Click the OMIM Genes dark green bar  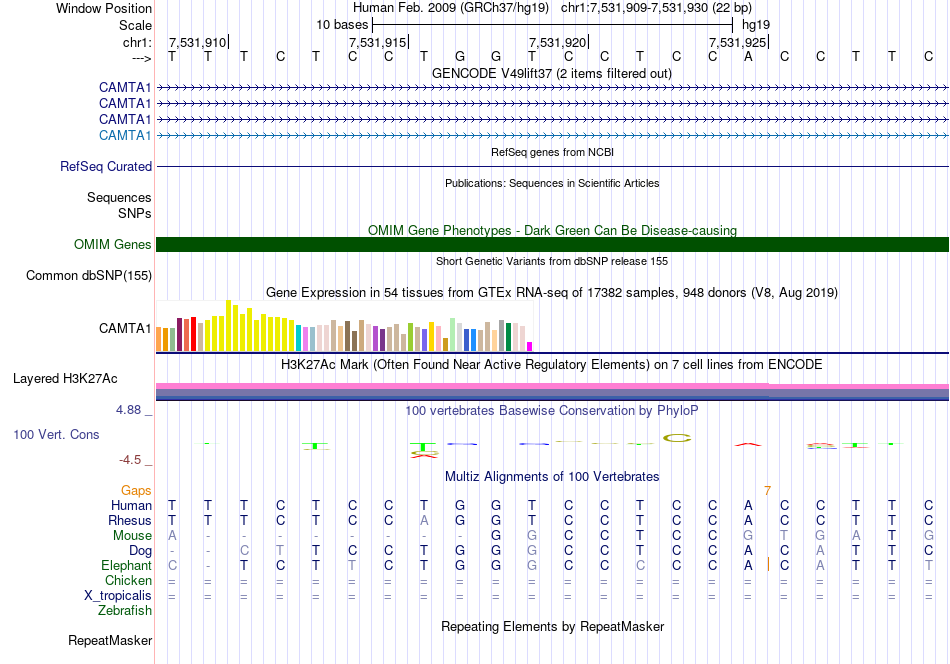point(552,244)
